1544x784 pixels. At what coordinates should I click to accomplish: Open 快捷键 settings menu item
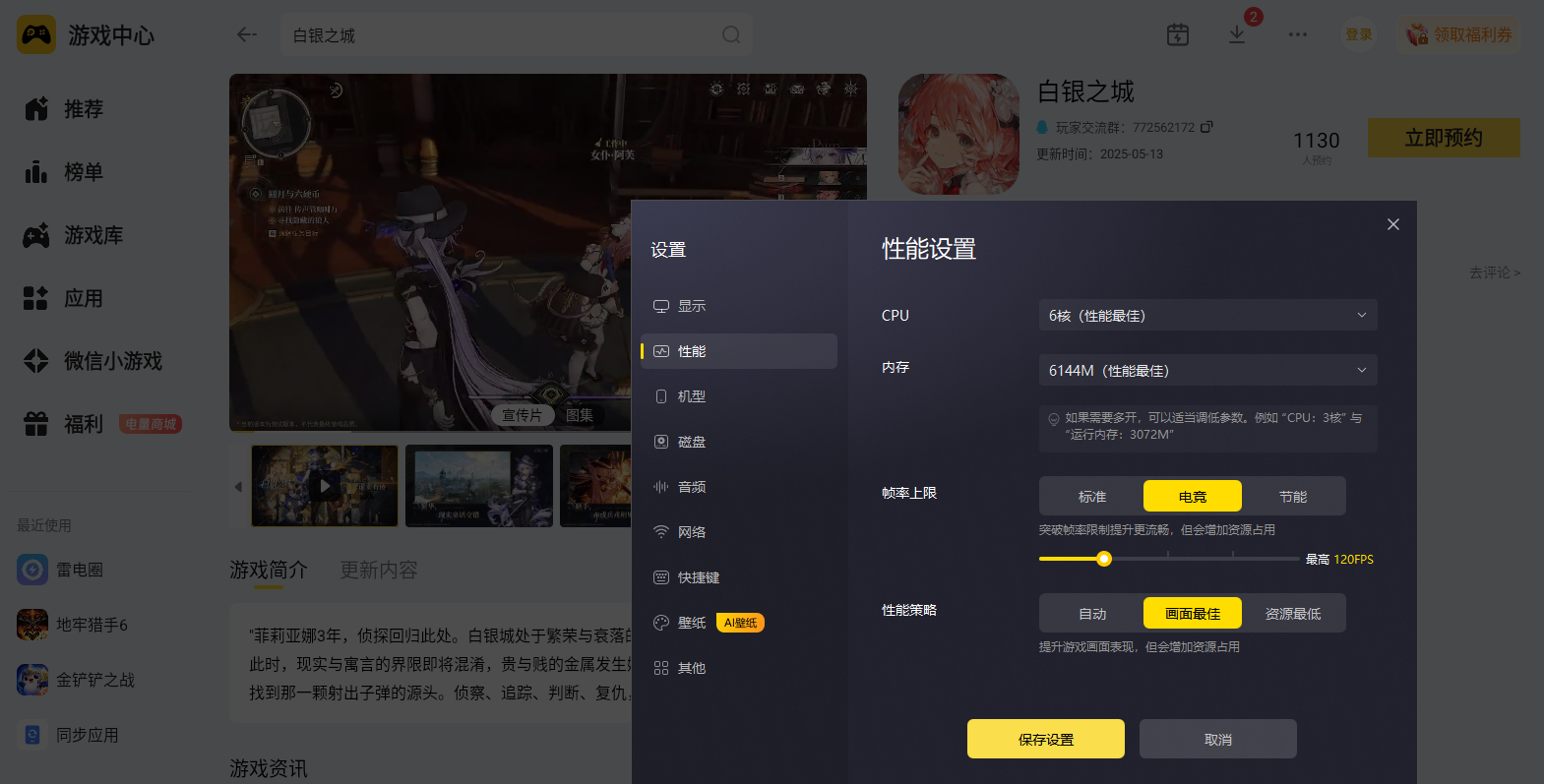coord(739,577)
